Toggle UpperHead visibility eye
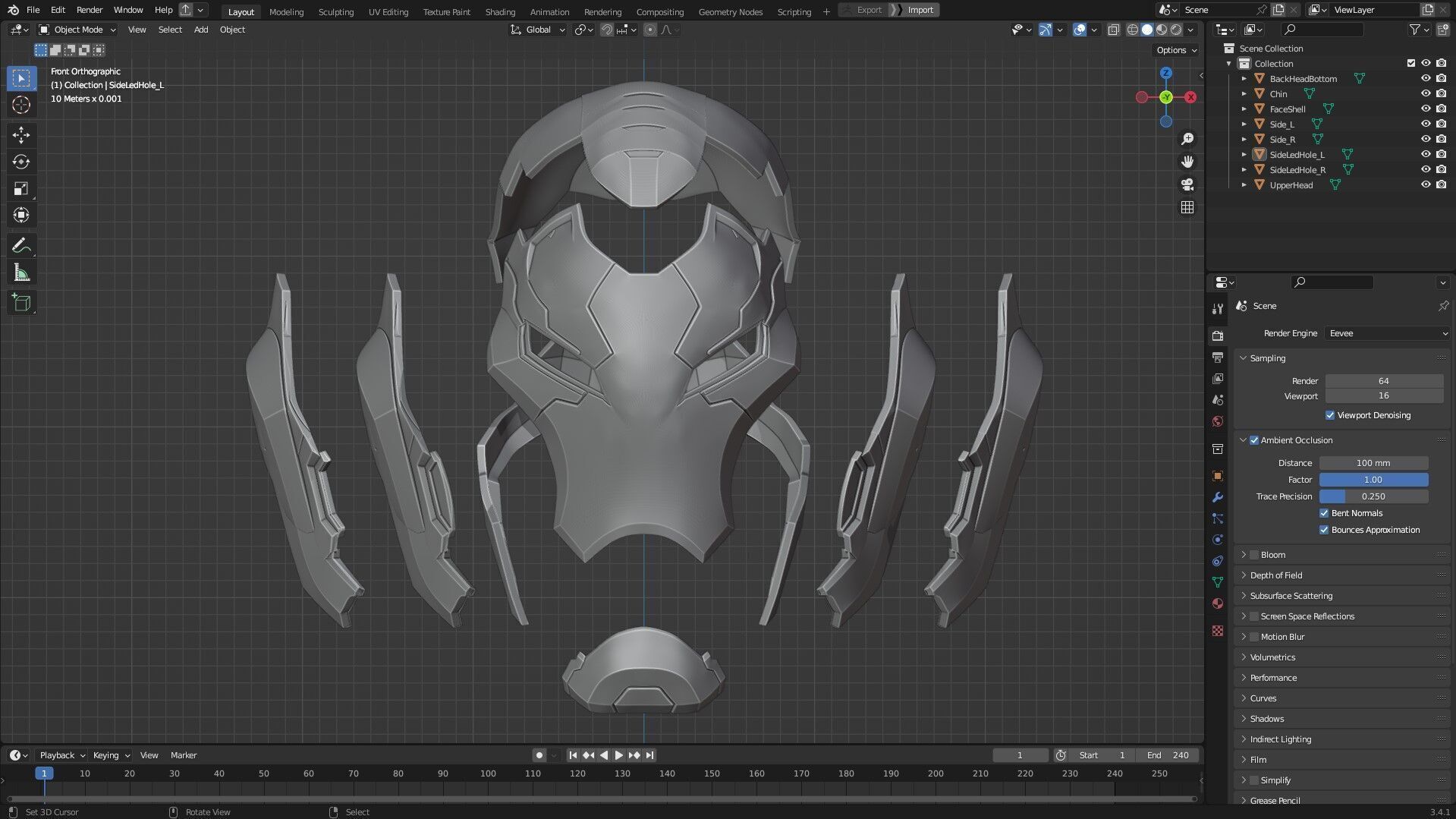Viewport: 1456px width, 819px height. (1426, 184)
